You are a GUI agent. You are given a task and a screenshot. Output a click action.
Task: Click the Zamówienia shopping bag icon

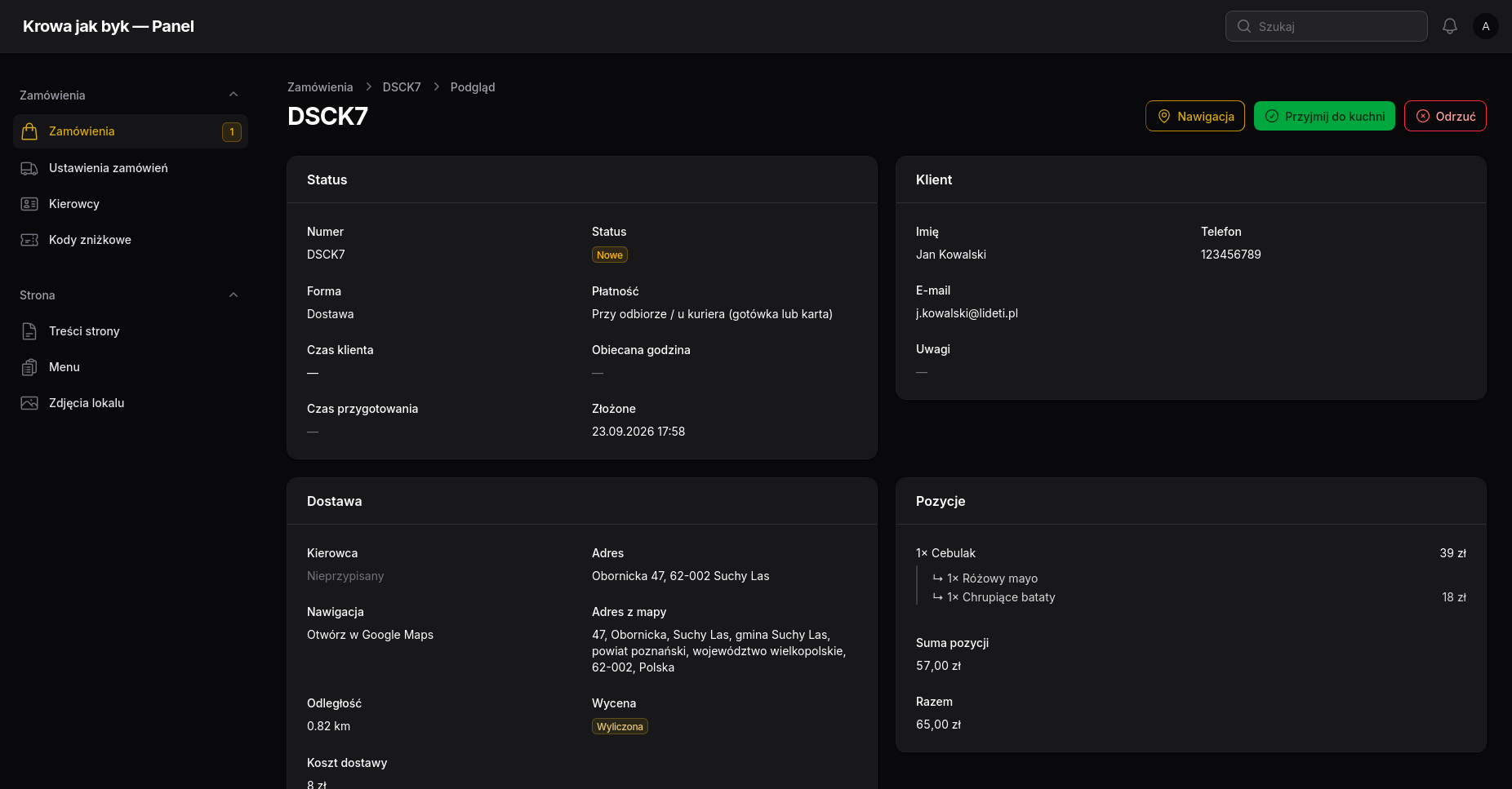pyautogui.click(x=29, y=131)
